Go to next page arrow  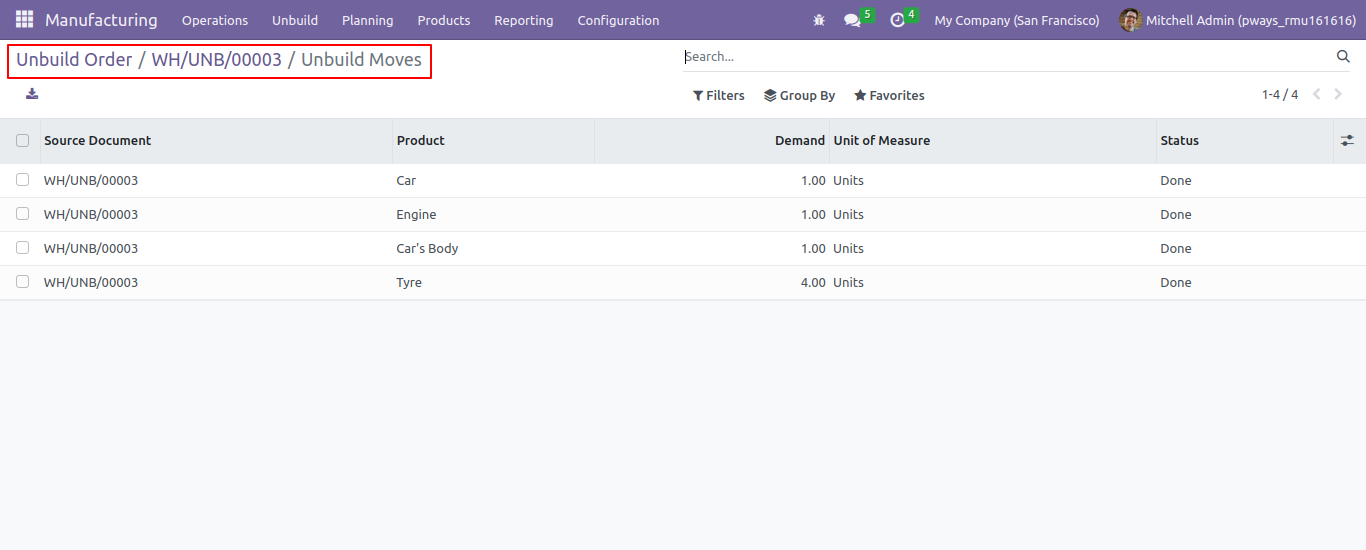click(1338, 95)
